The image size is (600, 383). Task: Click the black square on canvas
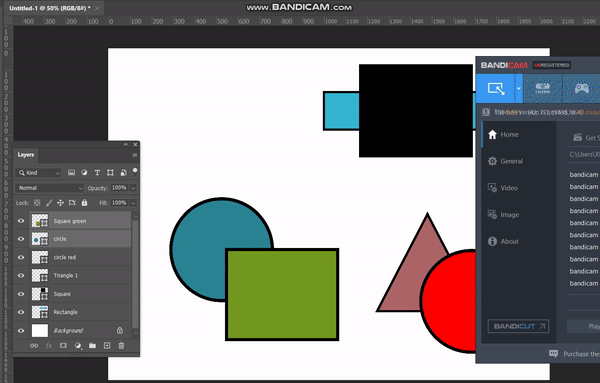click(416, 111)
